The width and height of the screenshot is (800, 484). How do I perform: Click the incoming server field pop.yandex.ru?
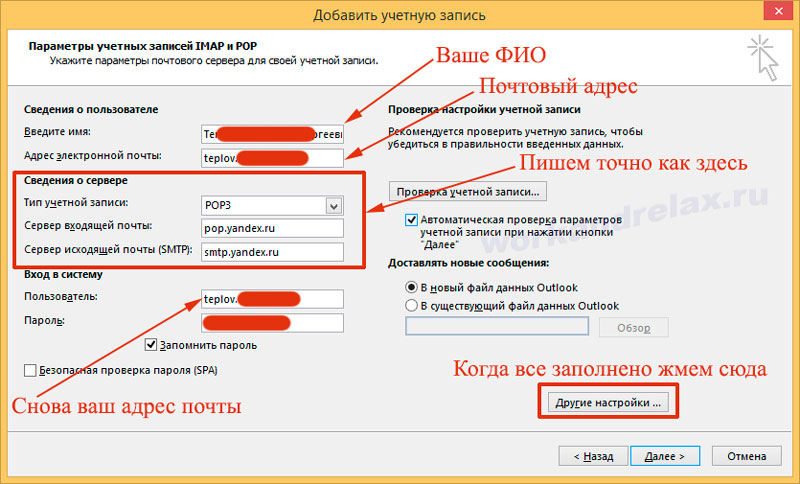pos(271,228)
